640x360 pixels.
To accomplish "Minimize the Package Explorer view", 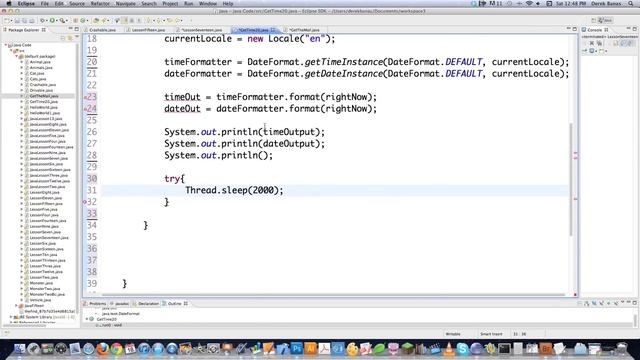I will [70, 29].
